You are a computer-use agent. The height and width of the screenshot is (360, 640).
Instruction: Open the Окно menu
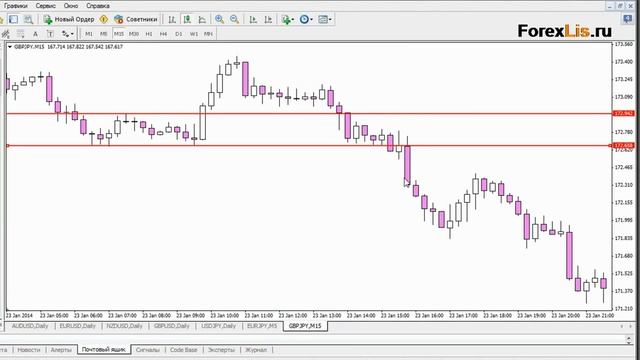click(x=71, y=6)
